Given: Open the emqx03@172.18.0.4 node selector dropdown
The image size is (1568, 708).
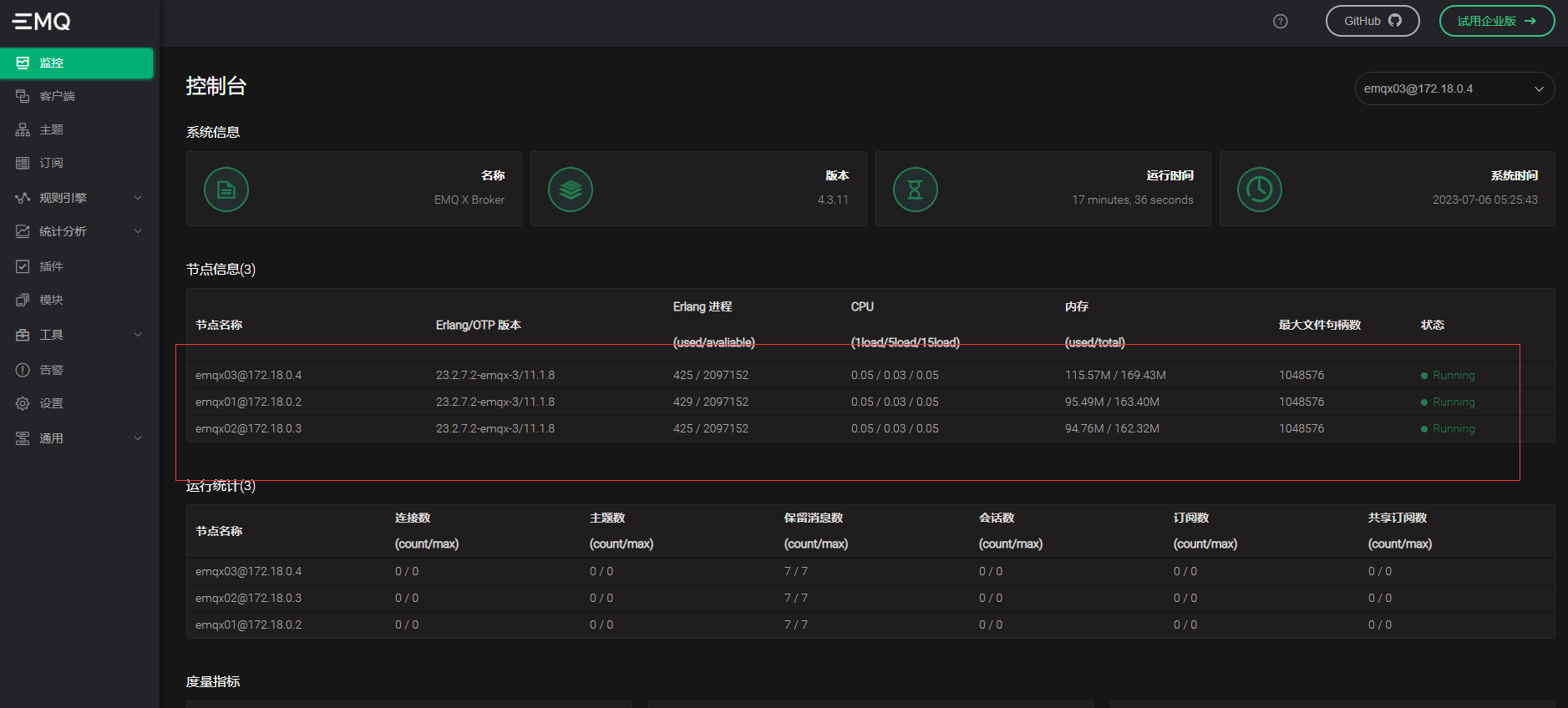Looking at the screenshot, I should click(1454, 88).
